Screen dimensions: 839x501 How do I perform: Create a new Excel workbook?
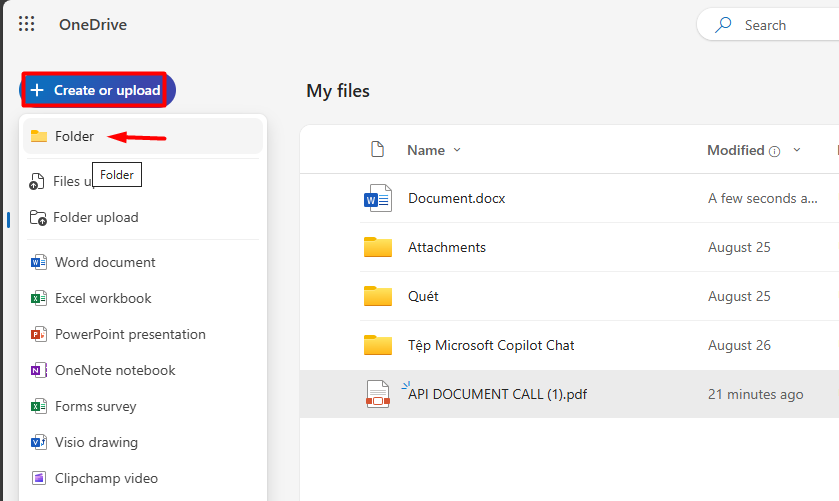(103, 298)
